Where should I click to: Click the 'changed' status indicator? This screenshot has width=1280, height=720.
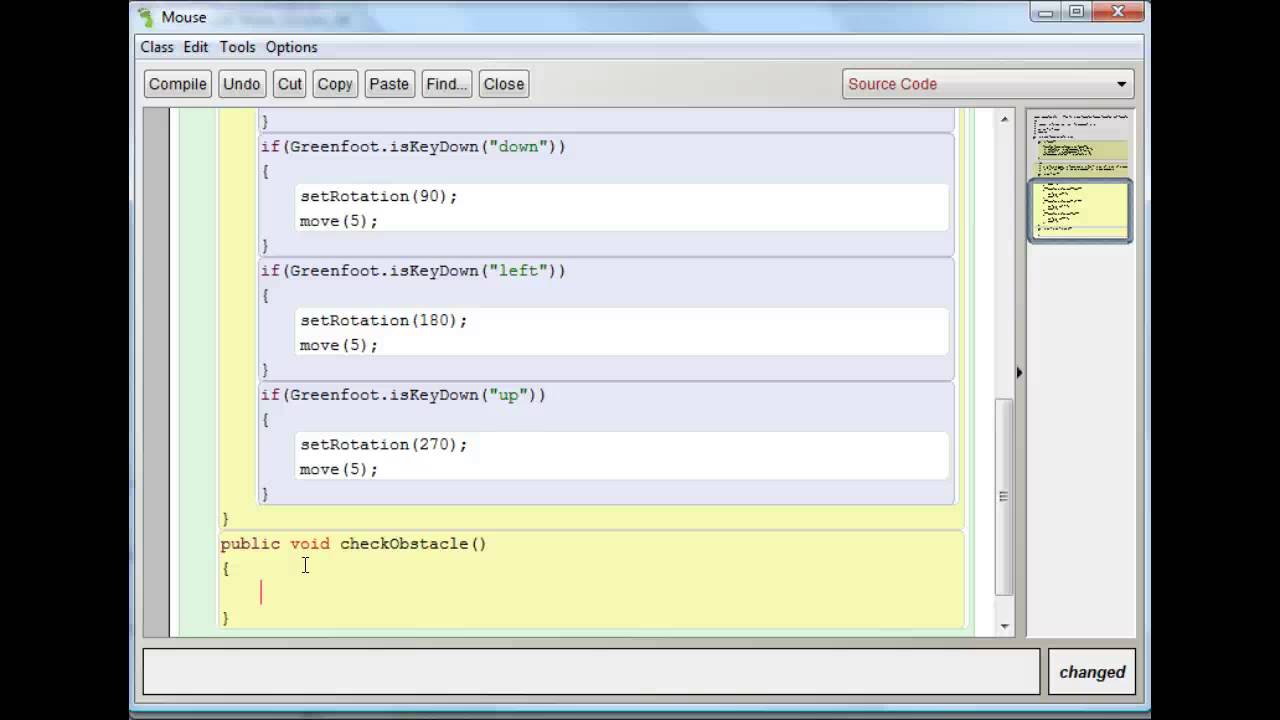tap(1091, 672)
